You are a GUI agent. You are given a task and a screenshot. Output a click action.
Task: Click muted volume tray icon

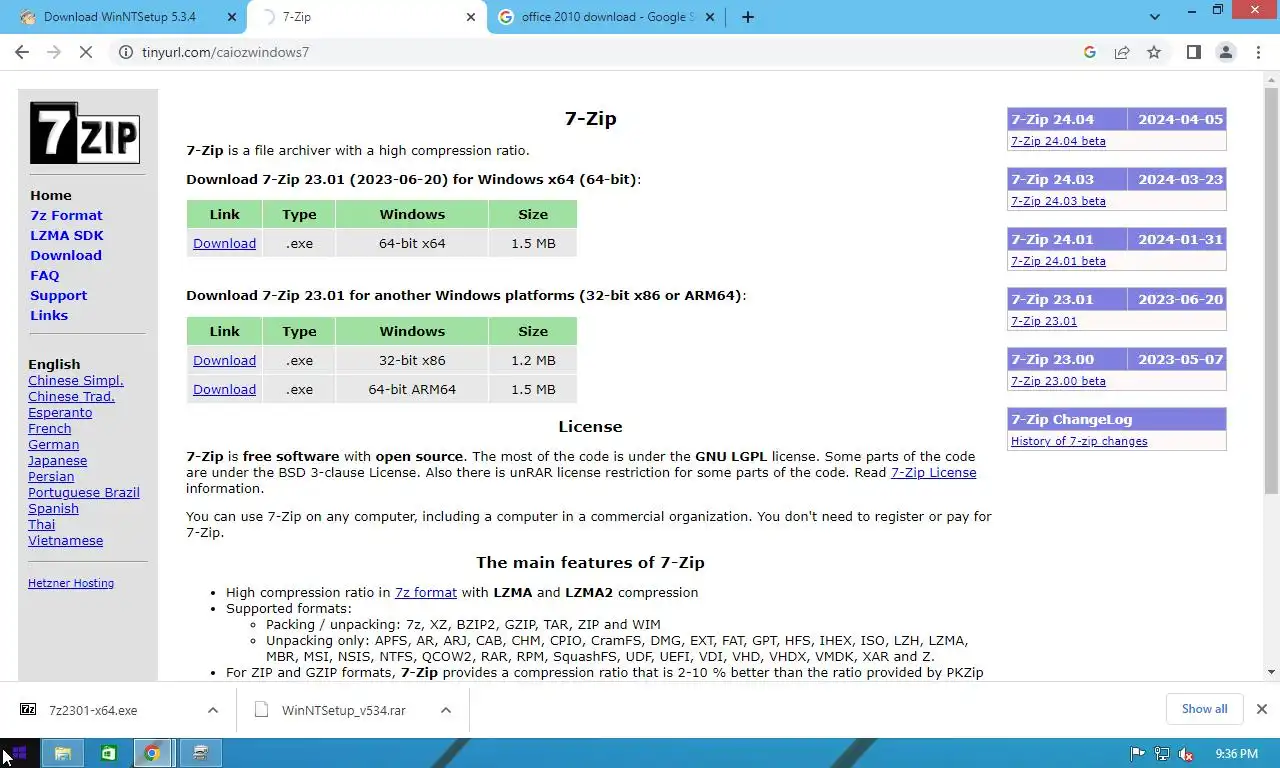pyautogui.click(x=1186, y=754)
